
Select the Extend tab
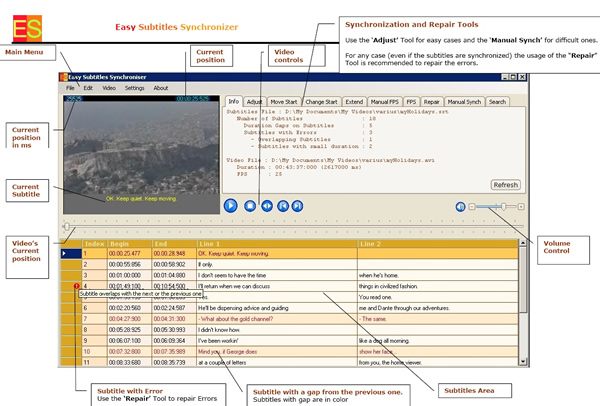pos(354,102)
